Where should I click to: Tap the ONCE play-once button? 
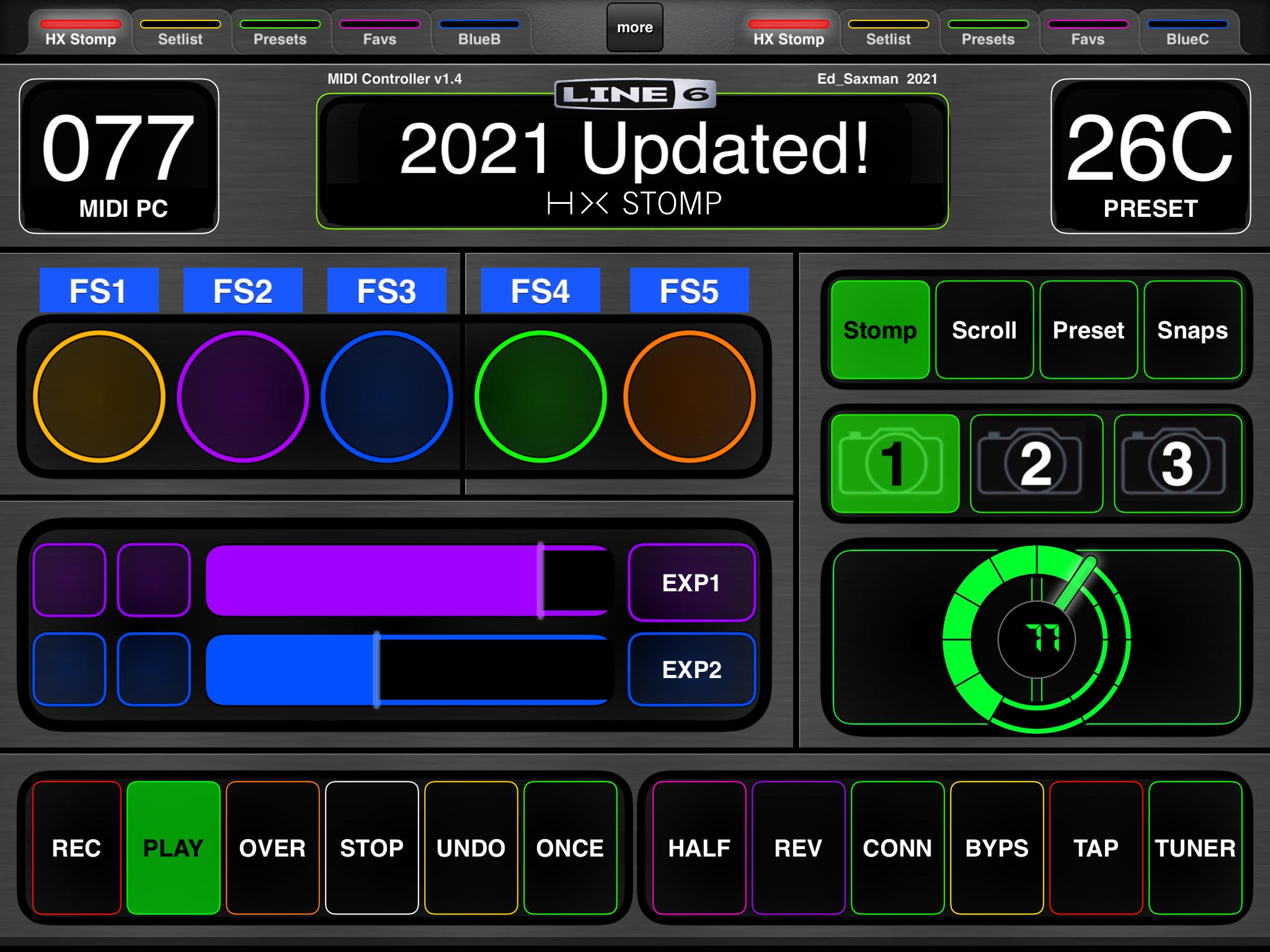click(x=571, y=848)
